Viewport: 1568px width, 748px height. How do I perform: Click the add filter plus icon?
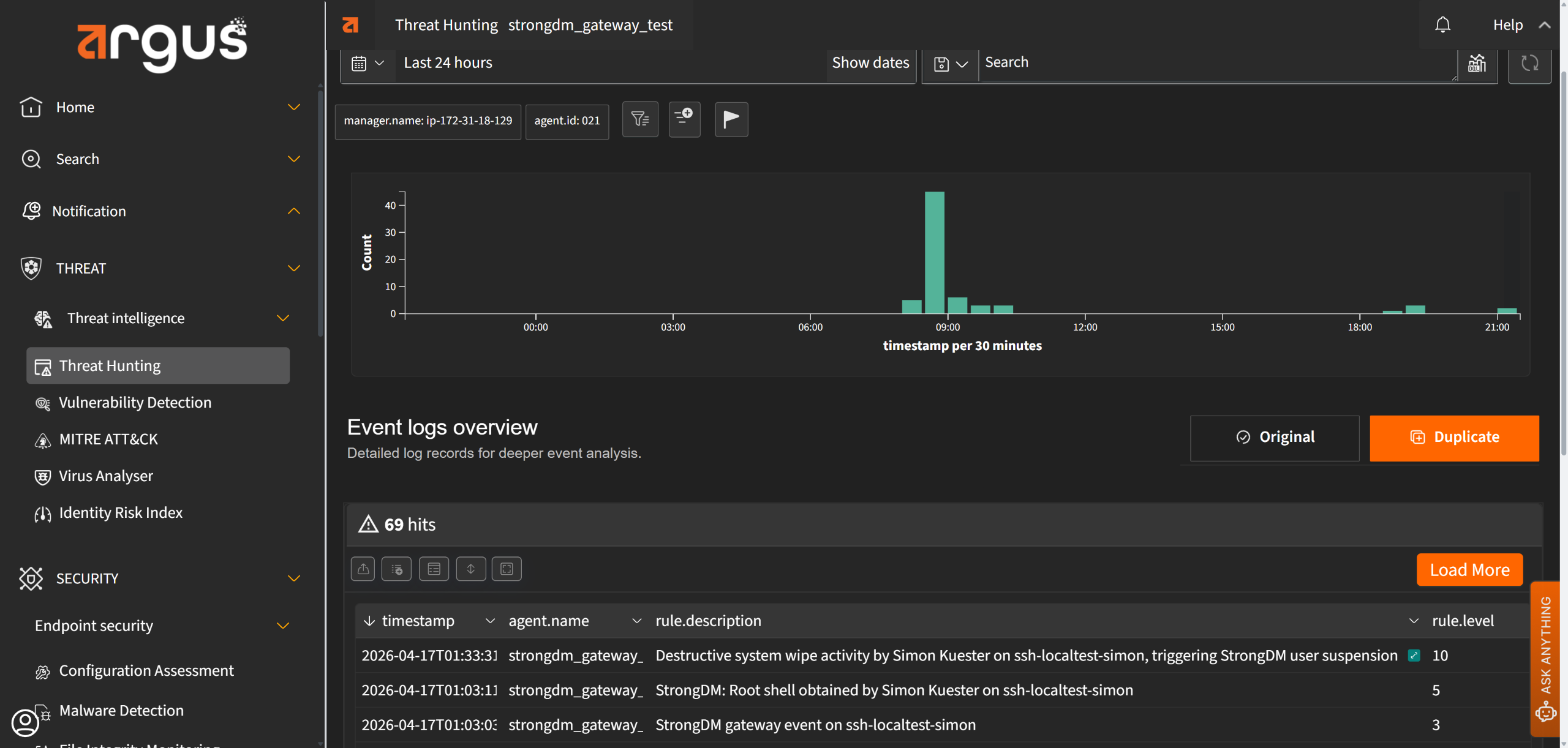coord(684,119)
